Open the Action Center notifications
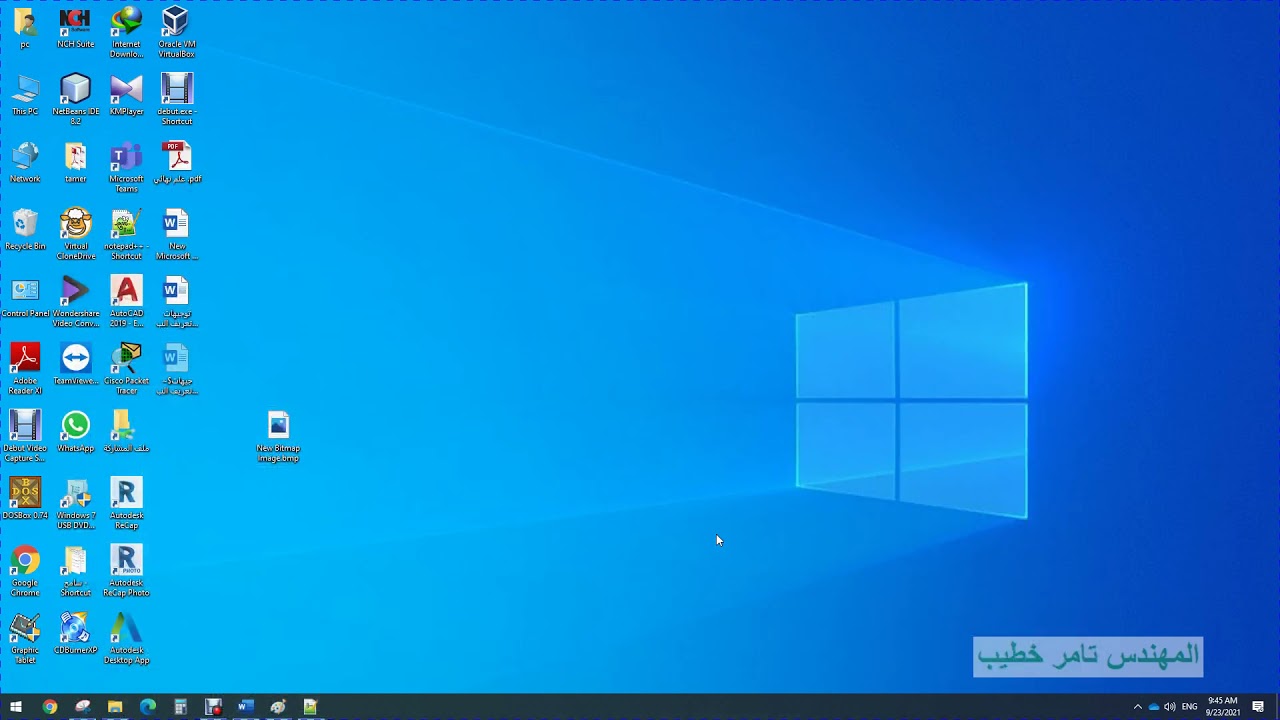This screenshot has height=720, width=1280. (1258, 707)
